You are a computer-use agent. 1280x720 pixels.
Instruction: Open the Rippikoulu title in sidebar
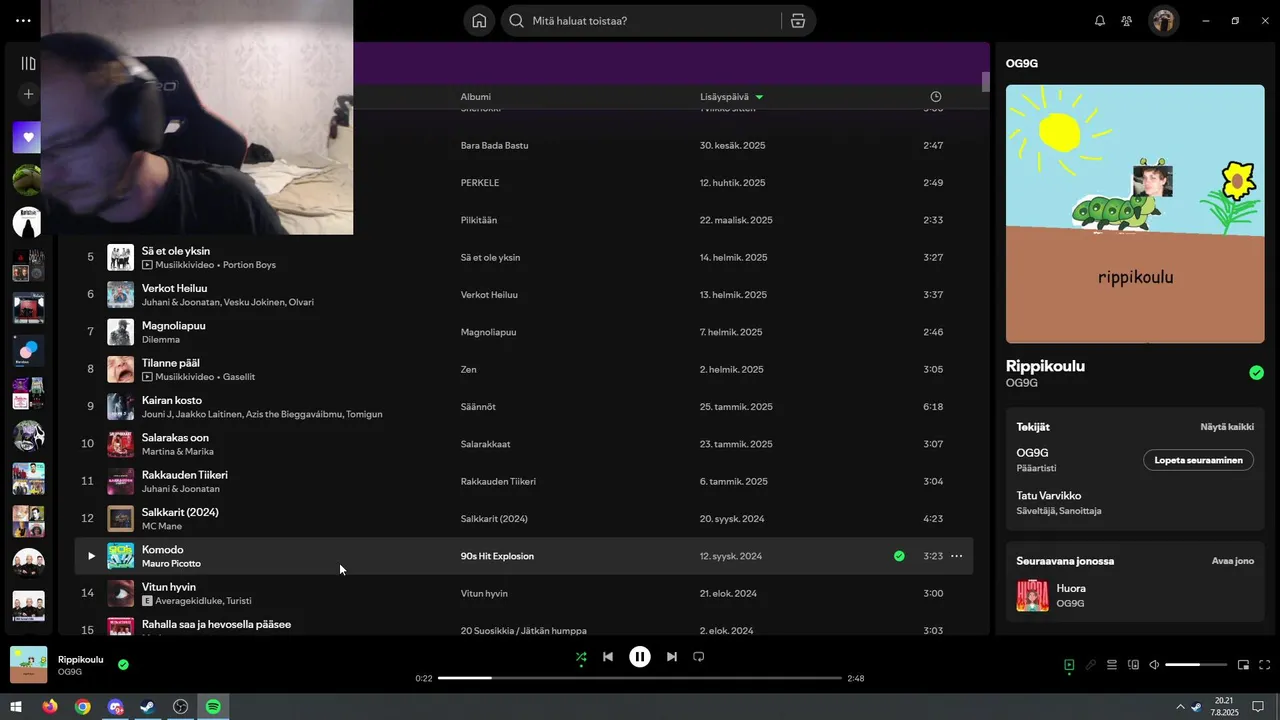coord(1045,366)
